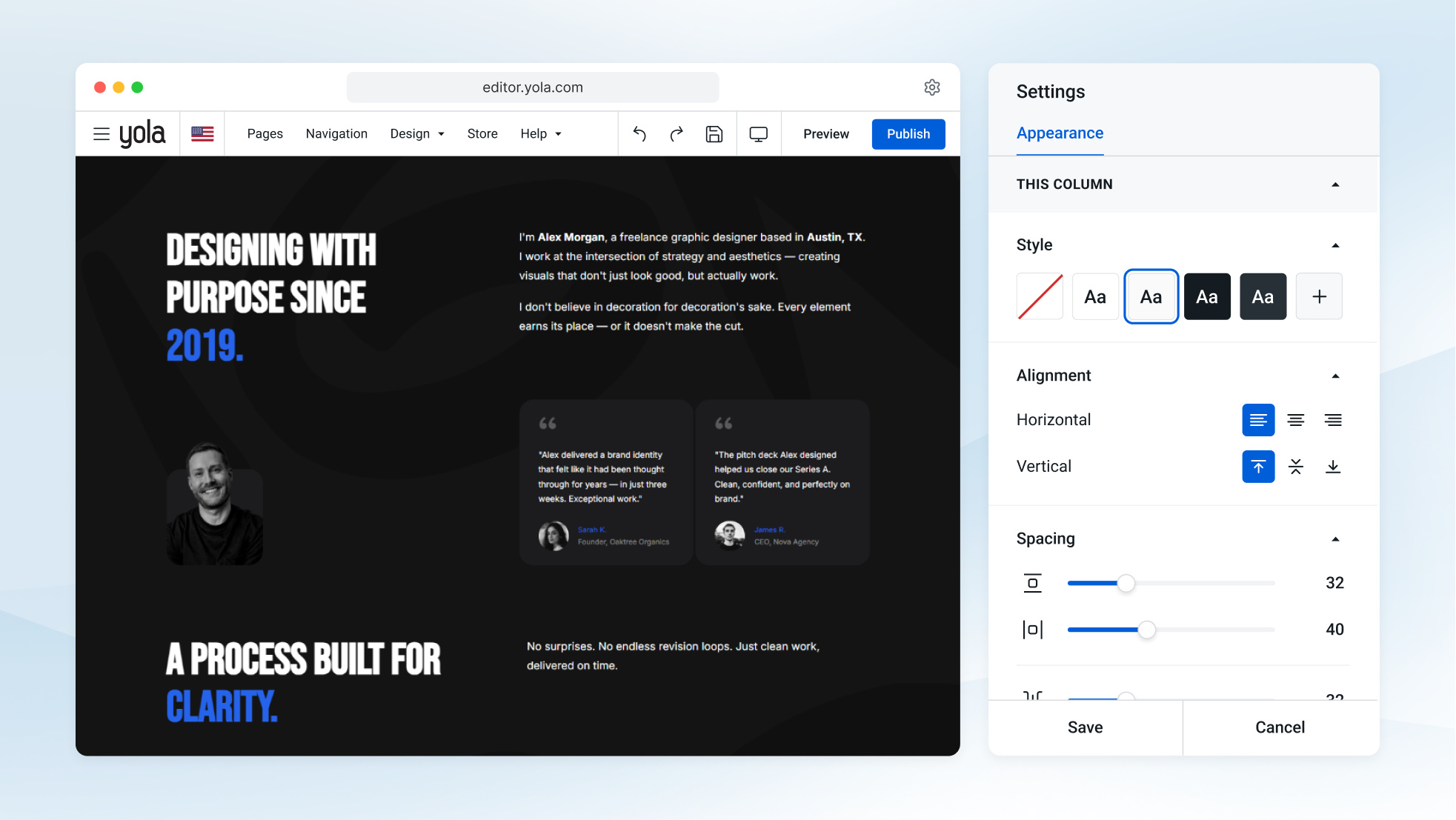
Task: Select the Appearance tab
Action: (x=1060, y=133)
